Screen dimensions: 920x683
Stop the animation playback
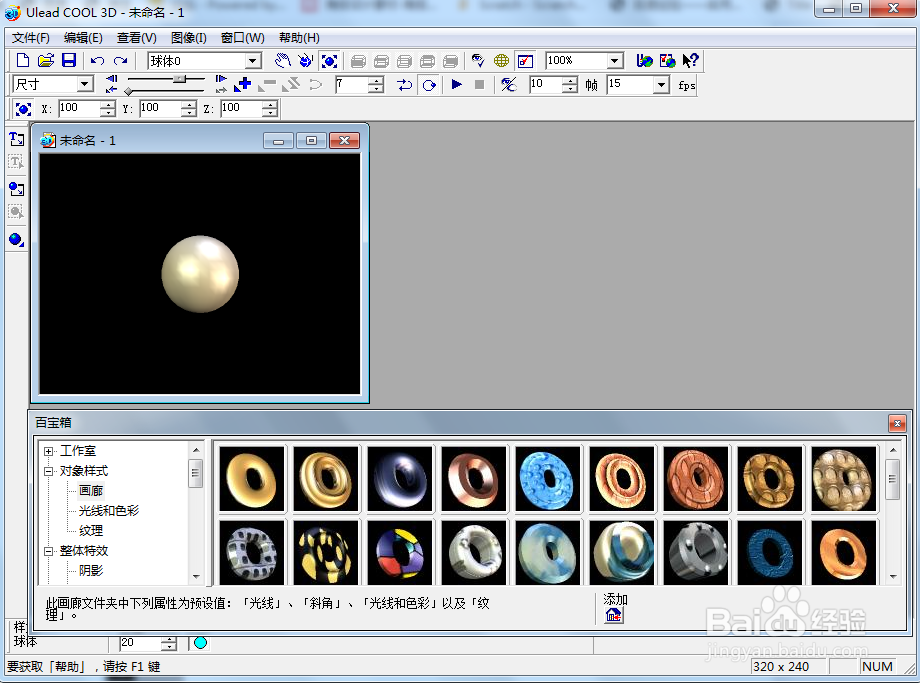[479, 84]
